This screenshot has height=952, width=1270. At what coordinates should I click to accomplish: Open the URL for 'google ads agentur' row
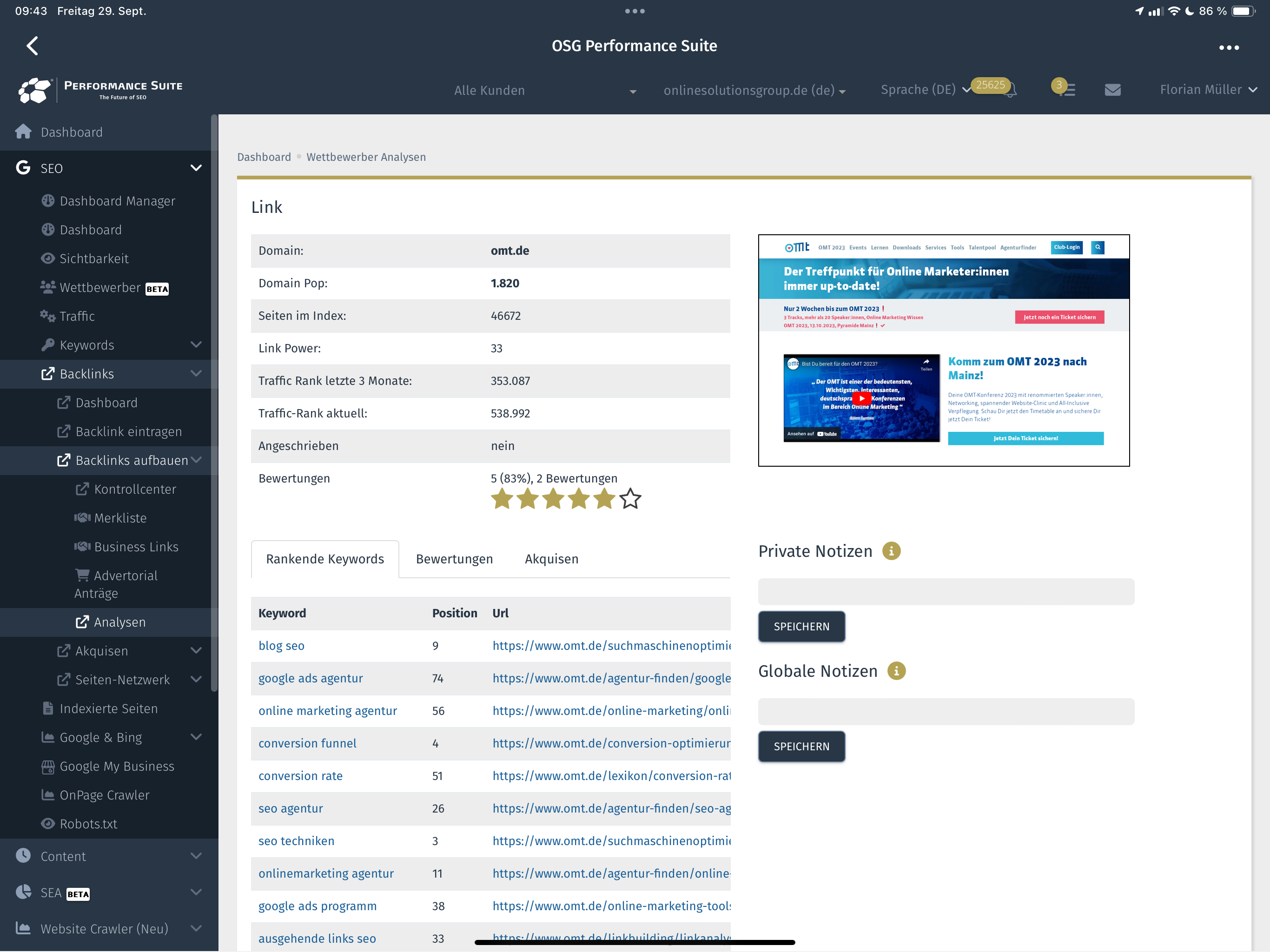click(611, 678)
